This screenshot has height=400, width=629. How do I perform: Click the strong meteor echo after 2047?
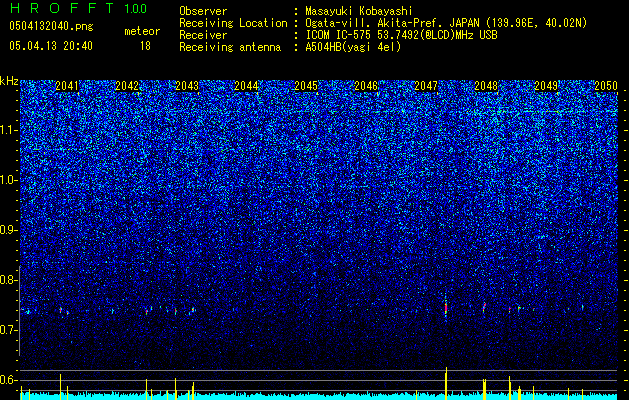(x=446, y=307)
